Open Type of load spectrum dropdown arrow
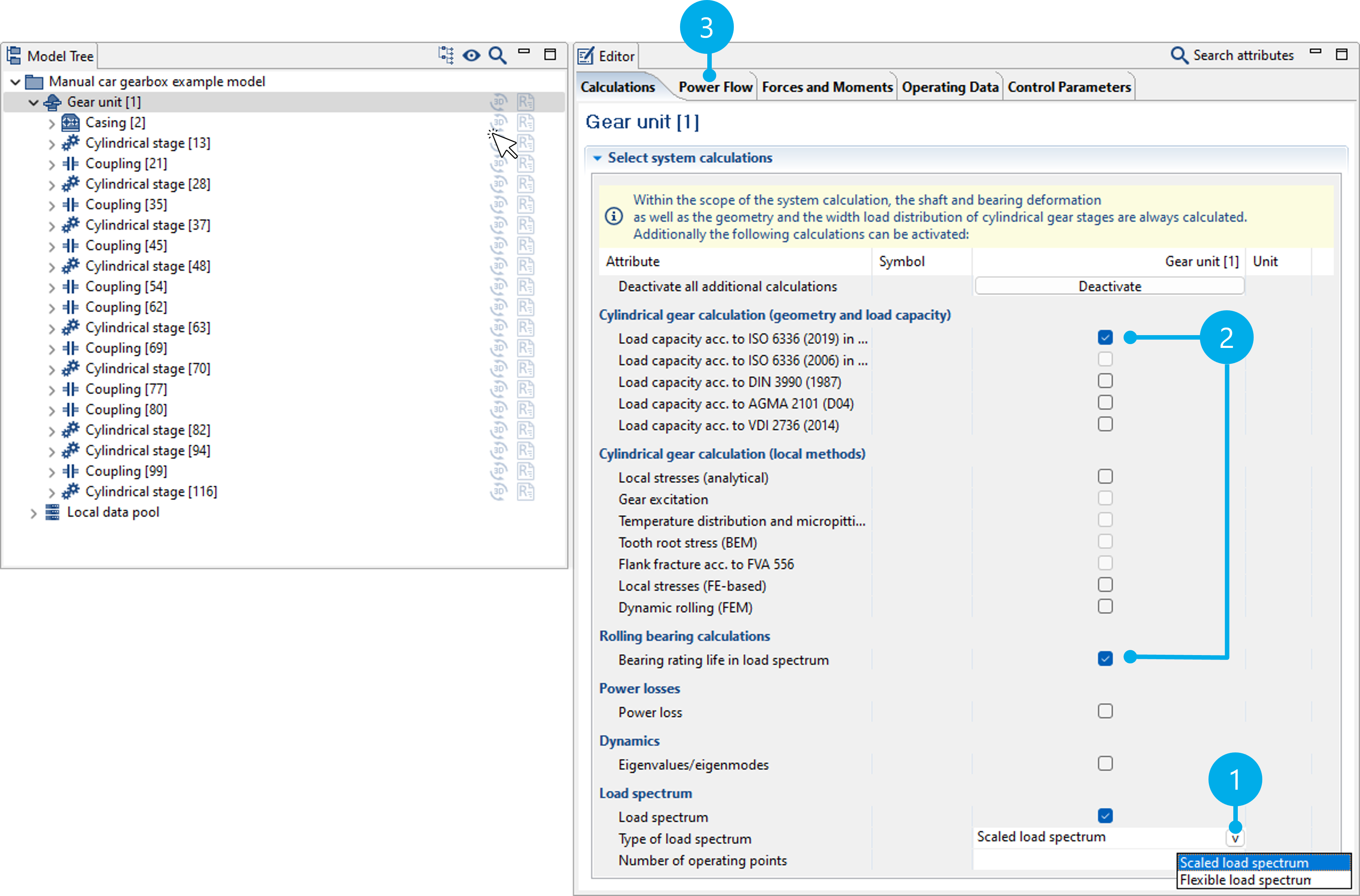 [1234, 838]
